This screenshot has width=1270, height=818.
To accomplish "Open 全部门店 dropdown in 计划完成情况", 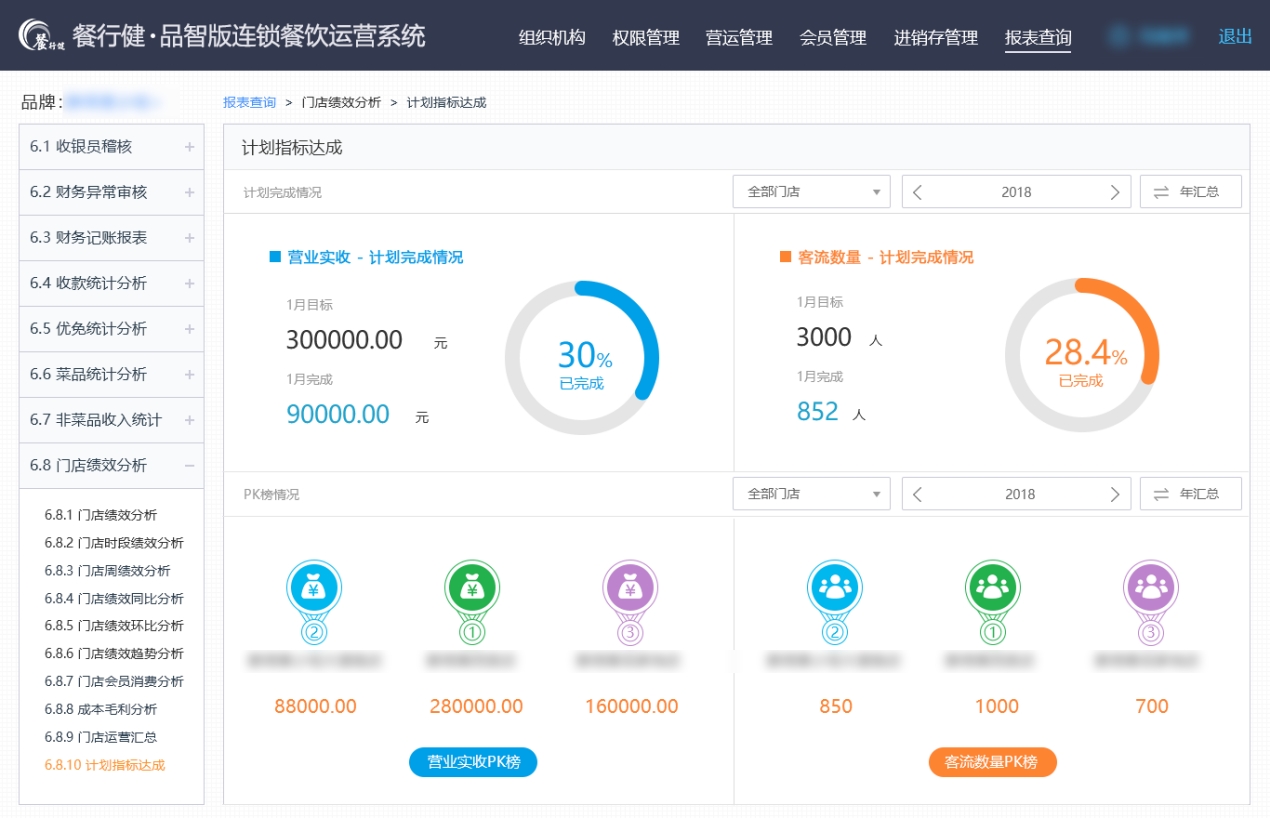I will tap(811, 192).
